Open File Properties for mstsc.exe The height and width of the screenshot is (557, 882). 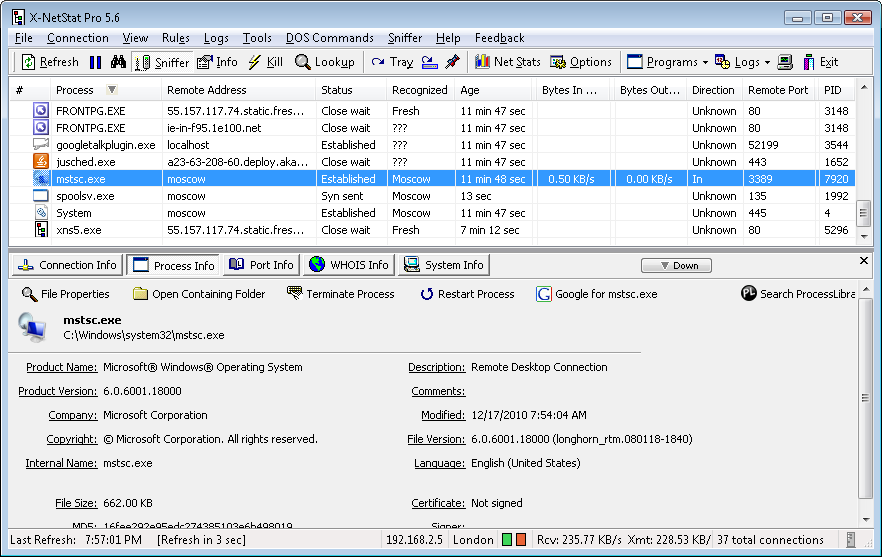coord(65,294)
